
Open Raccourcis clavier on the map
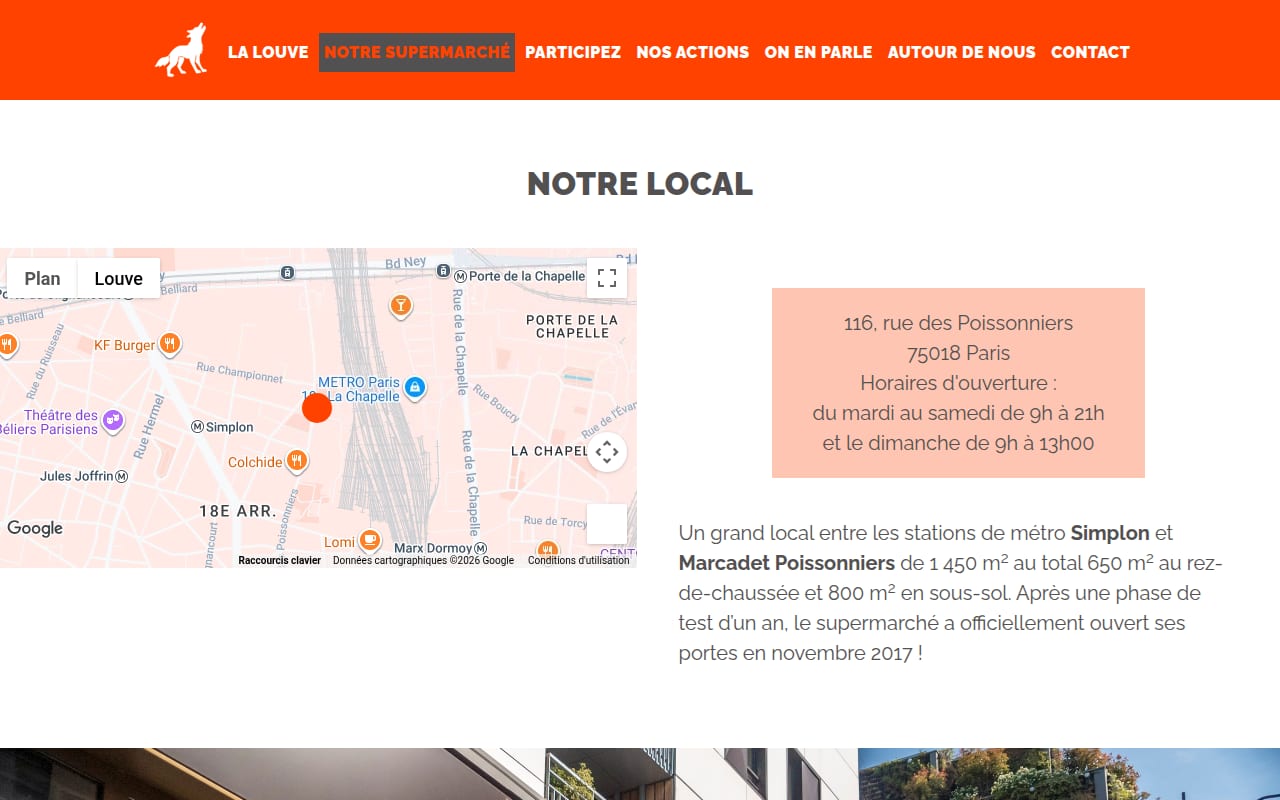click(280, 561)
